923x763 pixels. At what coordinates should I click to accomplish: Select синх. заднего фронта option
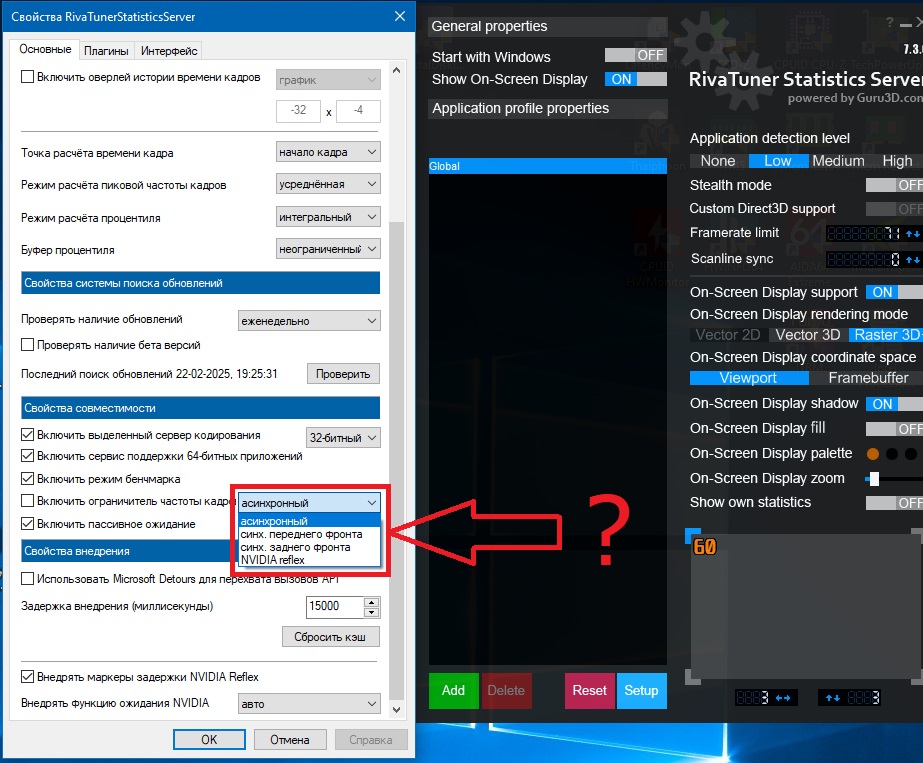[x=309, y=547]
